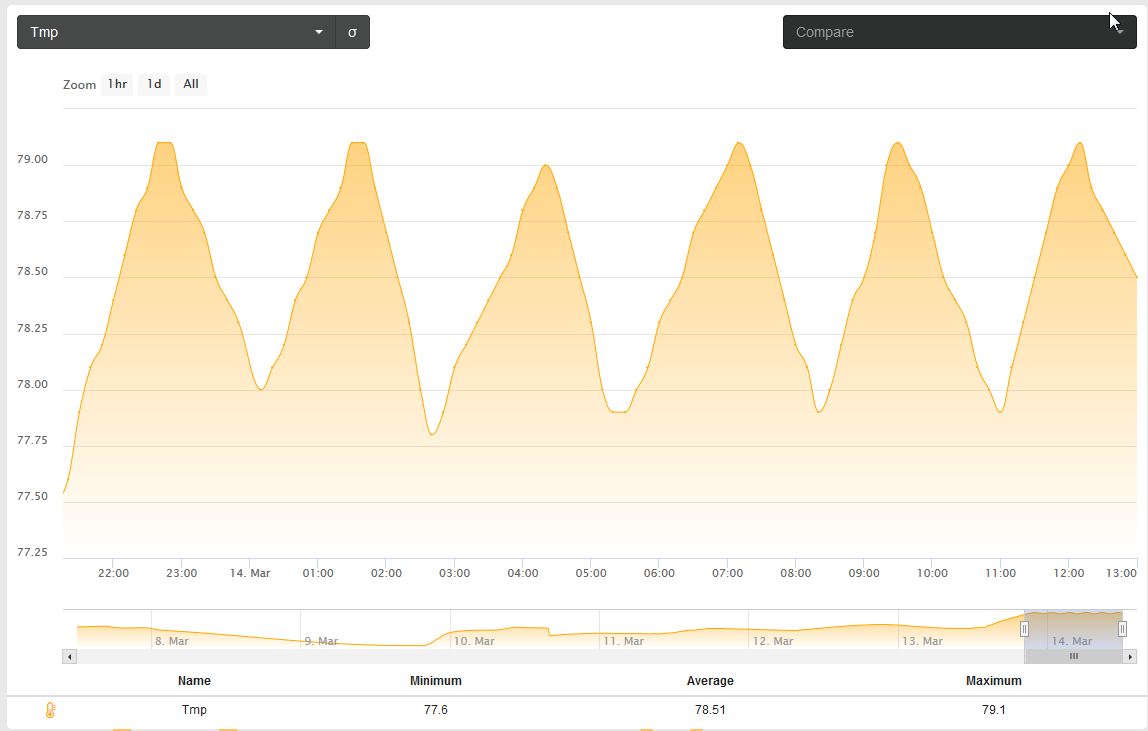Click the scrollbar thumb grip
The image size is (1148, 731).
(x=1074, y=657)
